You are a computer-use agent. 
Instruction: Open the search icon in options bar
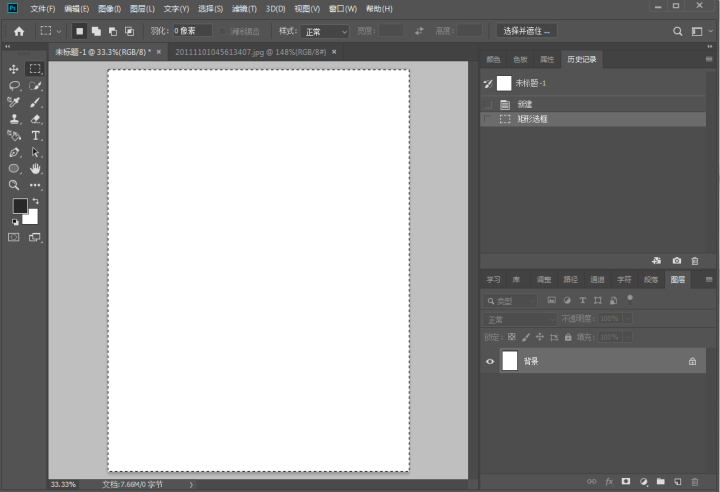click(677, 31)
